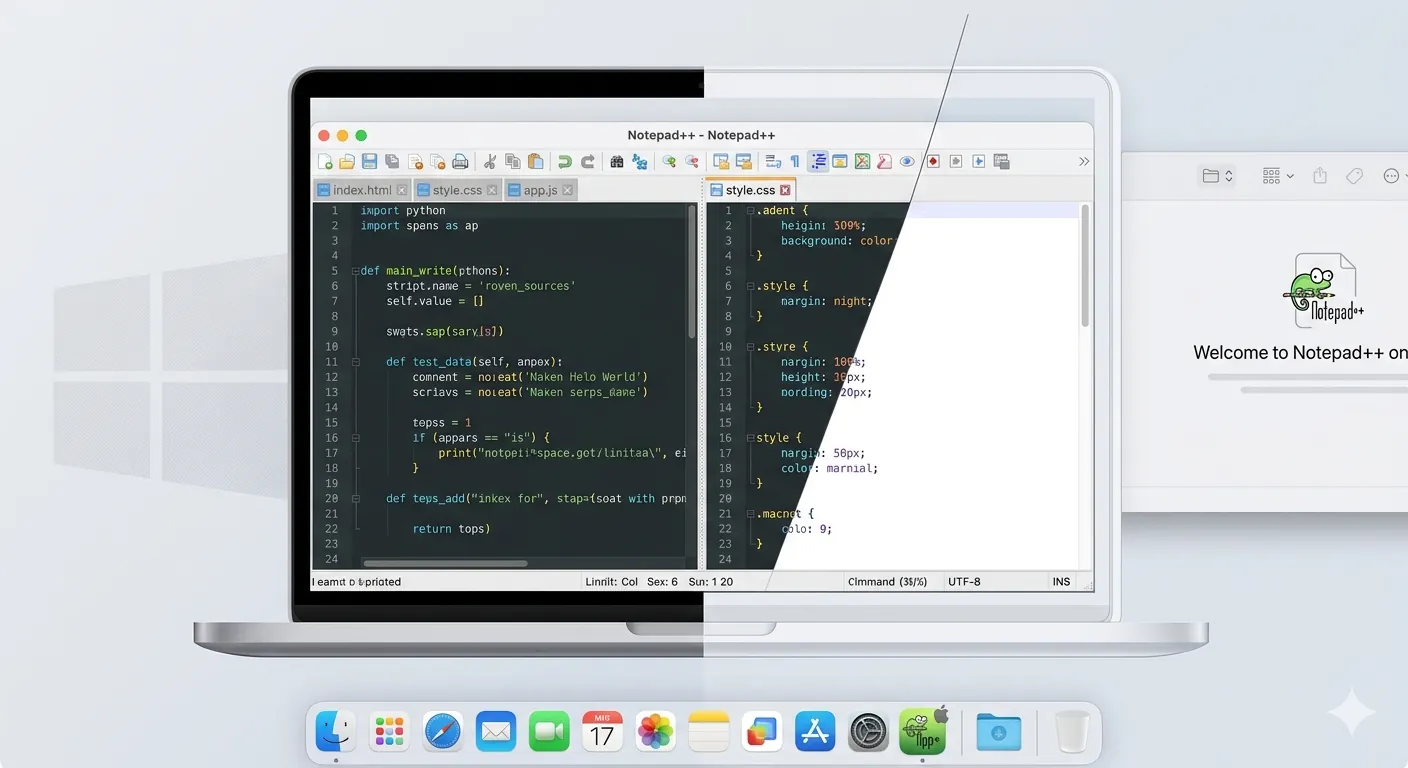Click the 'import python' line of code

pos(403,211)
